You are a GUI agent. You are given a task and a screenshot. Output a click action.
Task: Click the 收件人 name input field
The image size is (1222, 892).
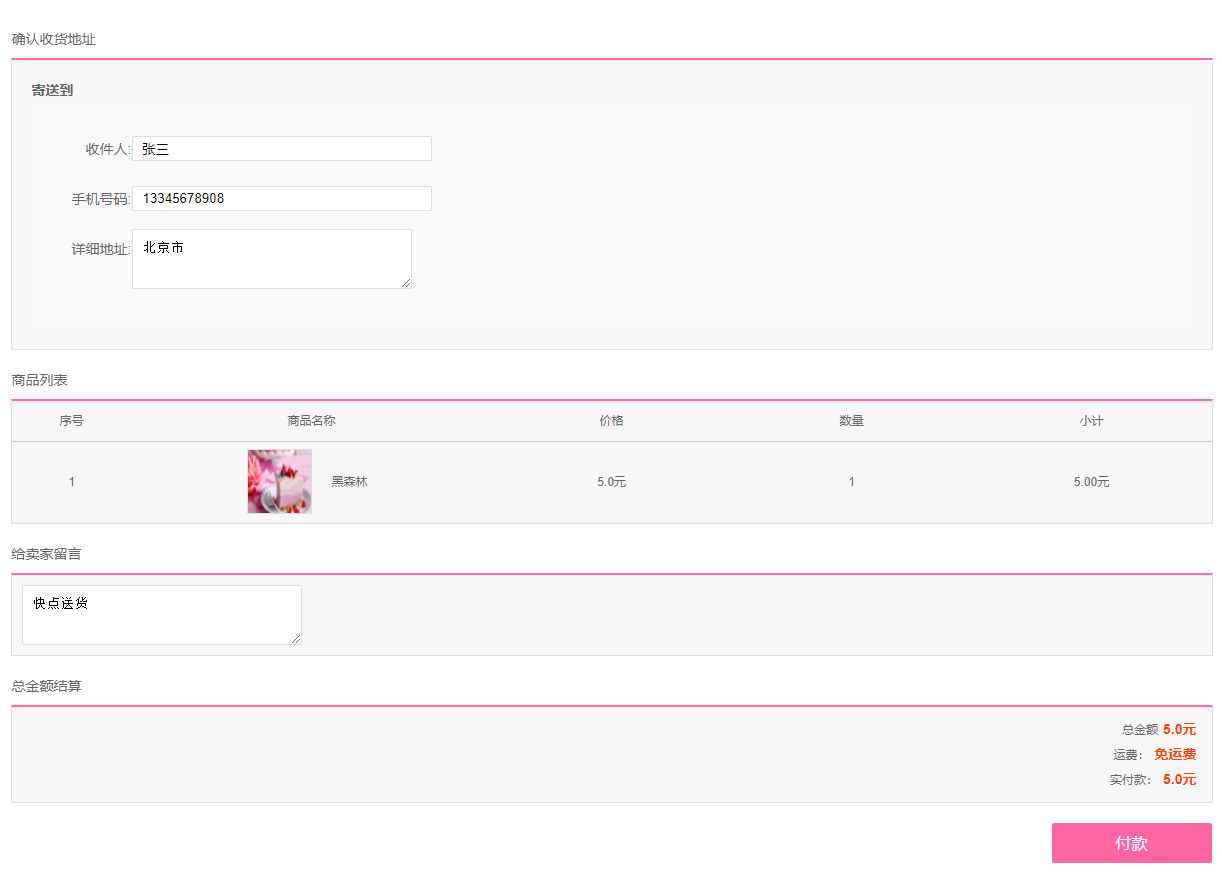(282, 149)
